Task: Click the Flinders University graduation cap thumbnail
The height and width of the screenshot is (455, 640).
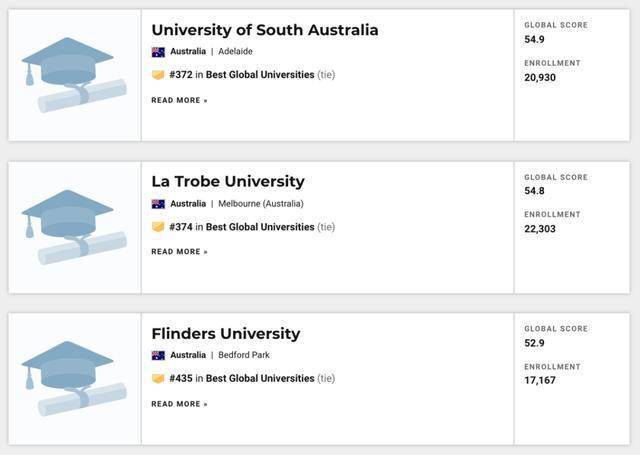Action: tap(74, 379)
